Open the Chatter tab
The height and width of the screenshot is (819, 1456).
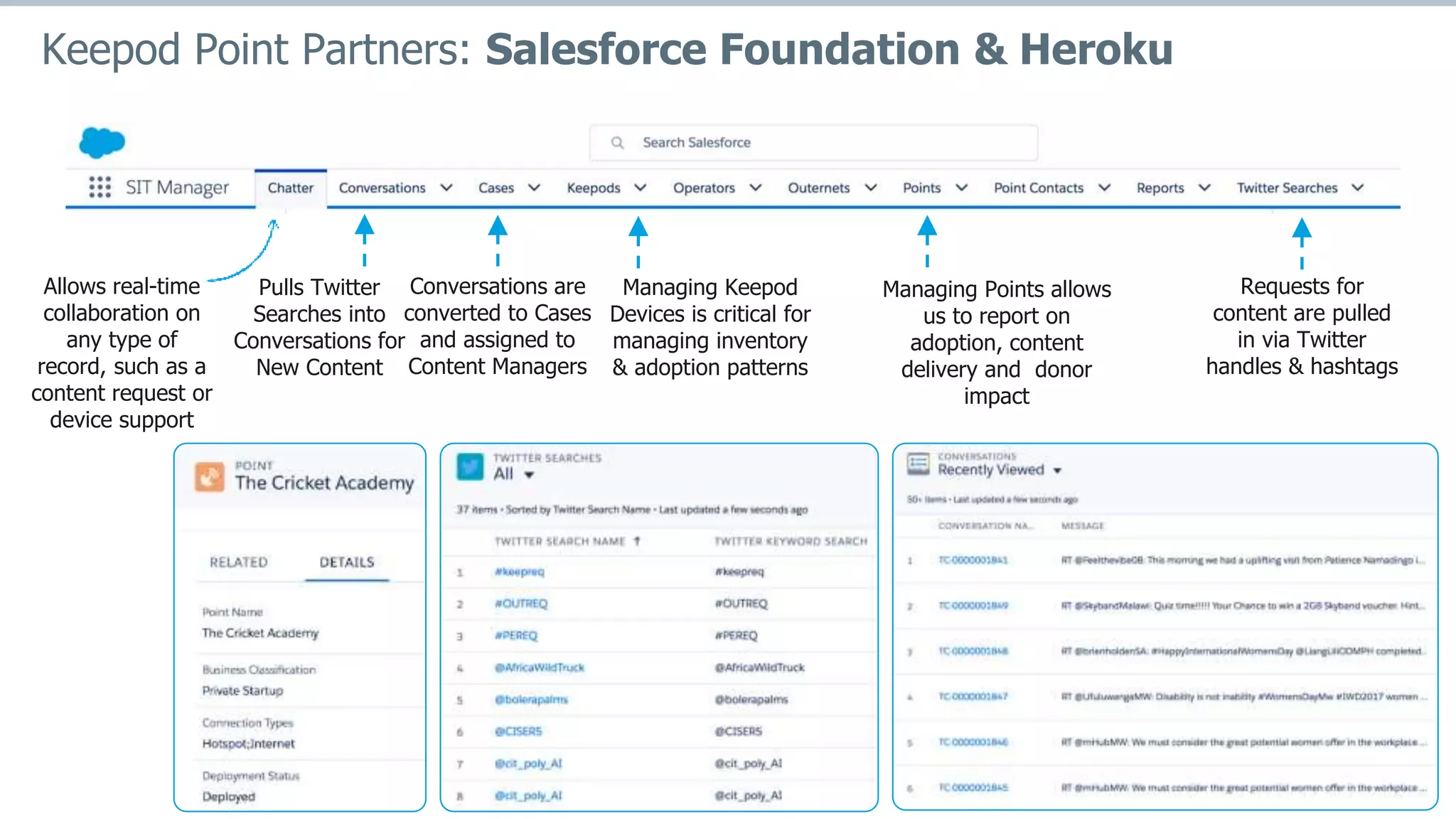(x=290, y=188)
